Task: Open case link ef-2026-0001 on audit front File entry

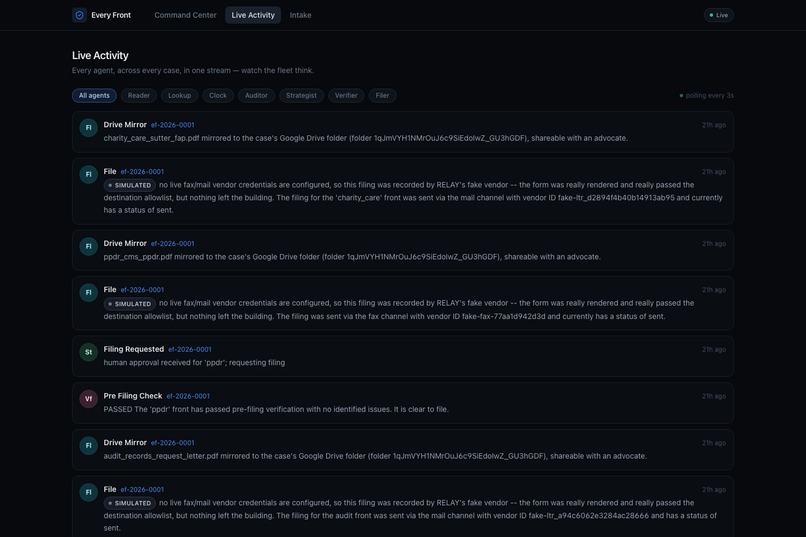Action: coord(142,490)
